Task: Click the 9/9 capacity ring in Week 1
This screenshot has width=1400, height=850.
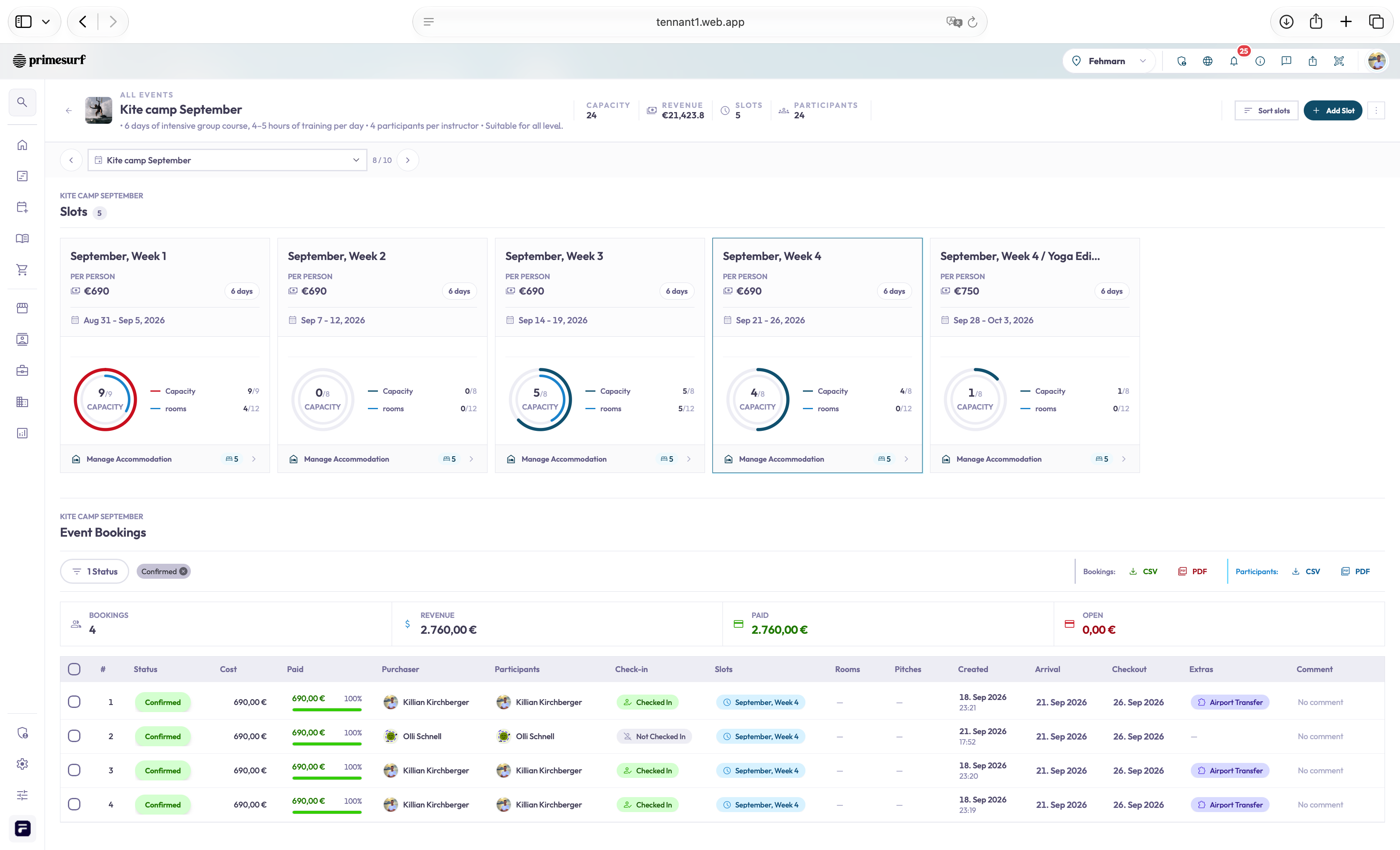Action: click(105, 400)
